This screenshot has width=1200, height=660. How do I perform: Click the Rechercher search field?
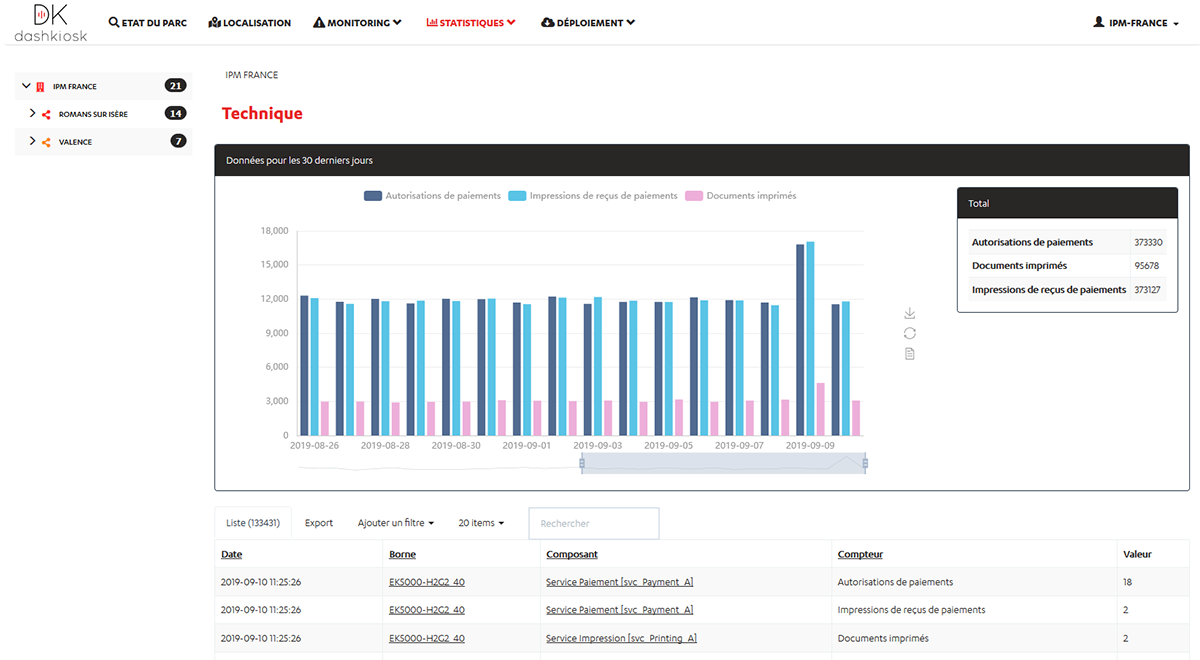(593, 522)
